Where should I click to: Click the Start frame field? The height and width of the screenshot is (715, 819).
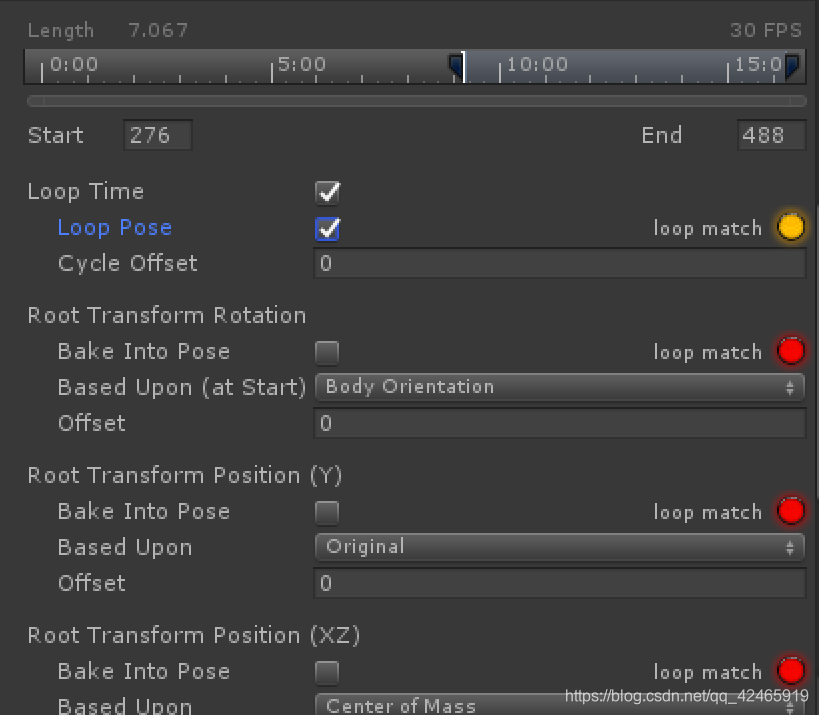[x=158, y=135]
